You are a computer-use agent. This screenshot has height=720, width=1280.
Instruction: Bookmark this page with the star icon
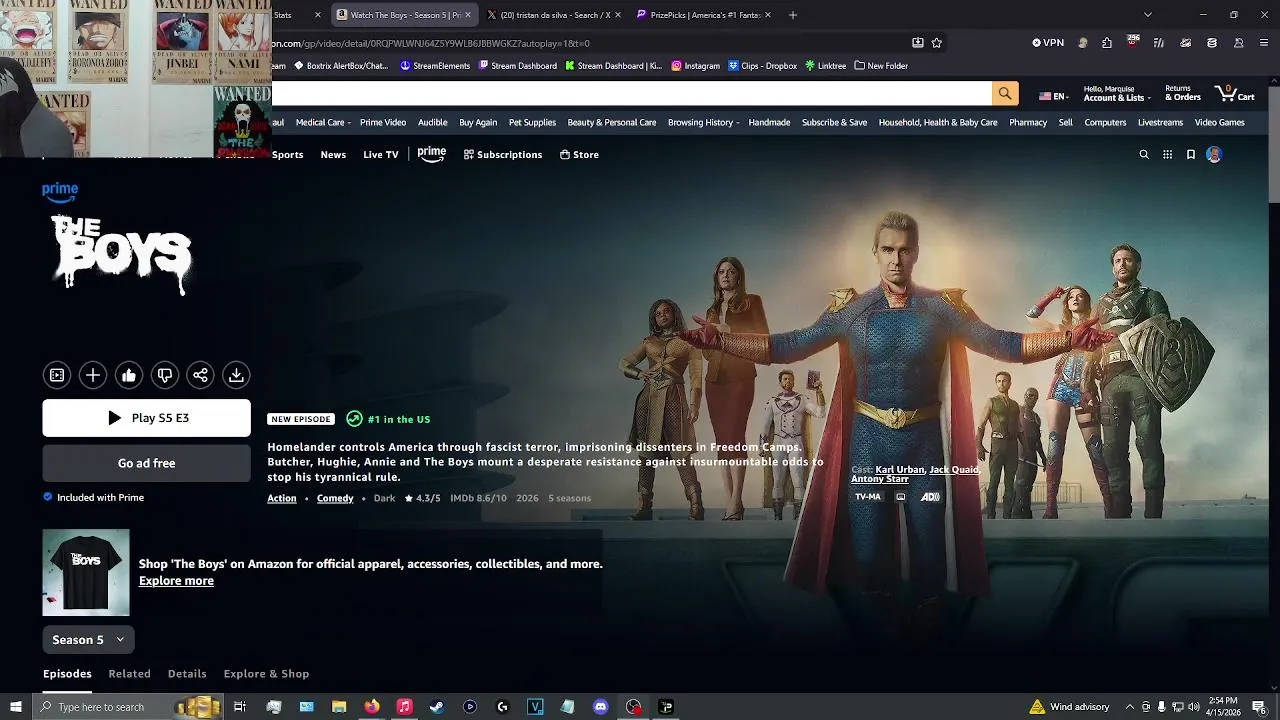pyautogui.click(x=937, y=43)
